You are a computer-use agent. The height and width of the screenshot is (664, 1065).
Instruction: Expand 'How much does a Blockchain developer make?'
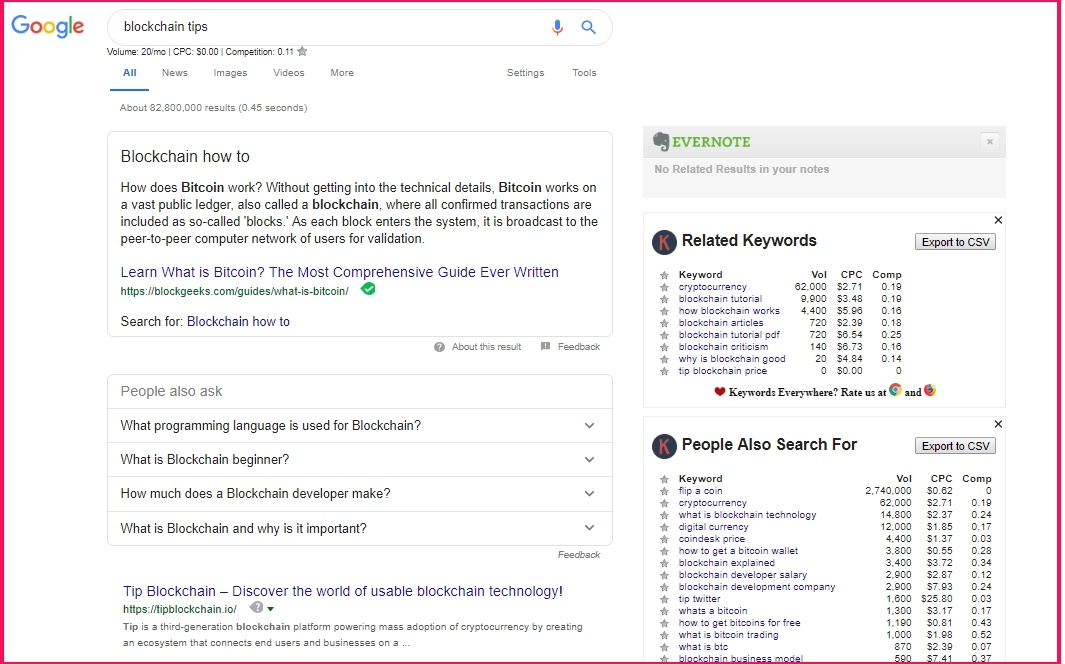[360, 494]
